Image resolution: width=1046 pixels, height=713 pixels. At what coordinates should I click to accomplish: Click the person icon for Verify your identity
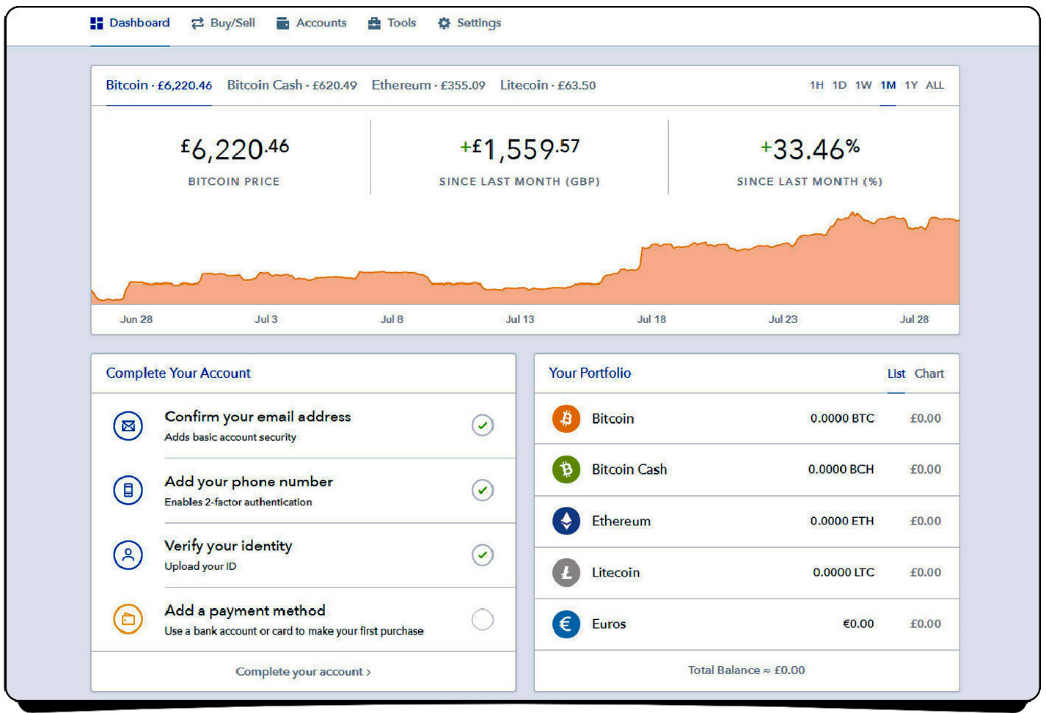click(x=128, y=555)
